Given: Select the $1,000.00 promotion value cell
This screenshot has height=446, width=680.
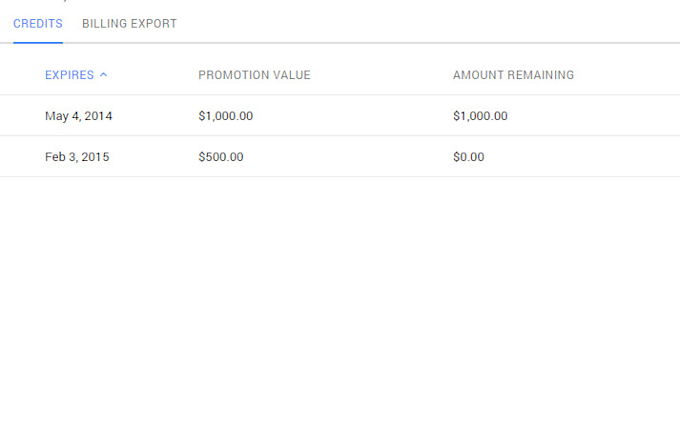Looking at the screenshot, I should coord(226,116).
